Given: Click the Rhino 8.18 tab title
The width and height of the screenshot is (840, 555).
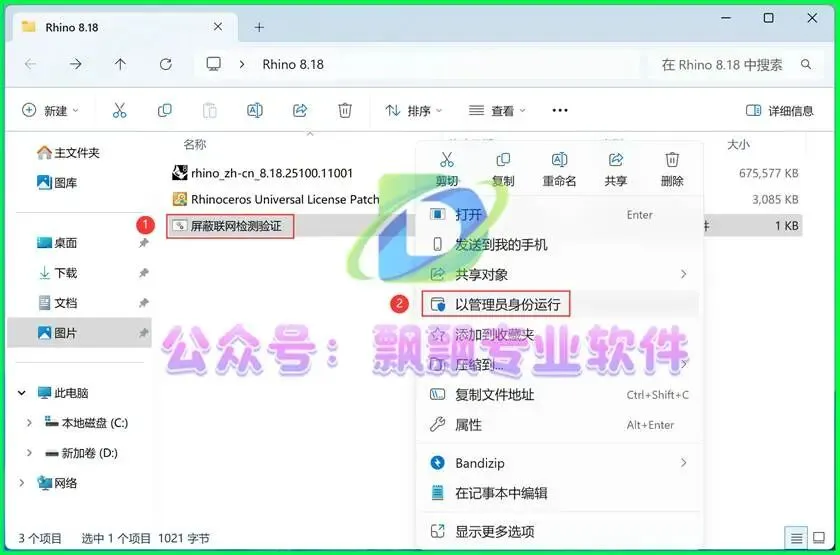Looking at the screenshot, I should [72, 27].
